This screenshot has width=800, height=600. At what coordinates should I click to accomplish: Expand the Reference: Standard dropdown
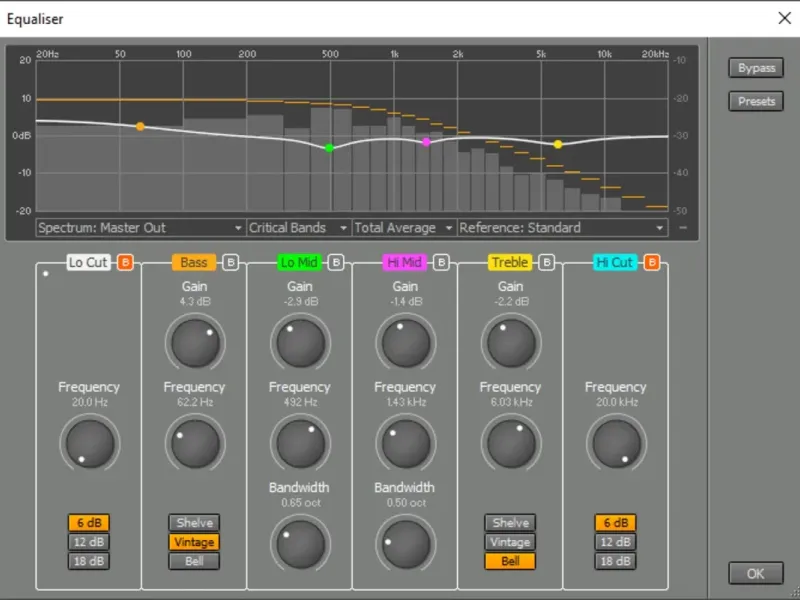tap(562, 228)
